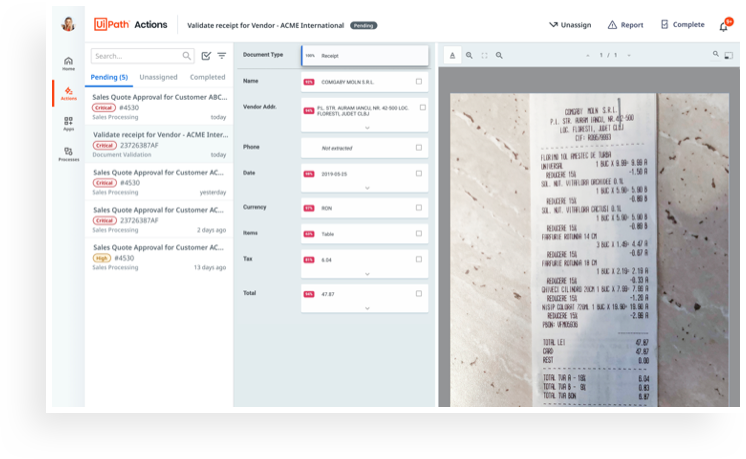Click the Report button
The image size is (746, 459).
click(x=626, y=25)
